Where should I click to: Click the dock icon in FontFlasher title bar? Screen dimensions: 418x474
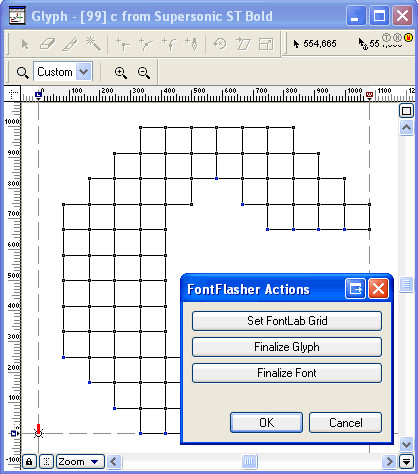[355, 289]
